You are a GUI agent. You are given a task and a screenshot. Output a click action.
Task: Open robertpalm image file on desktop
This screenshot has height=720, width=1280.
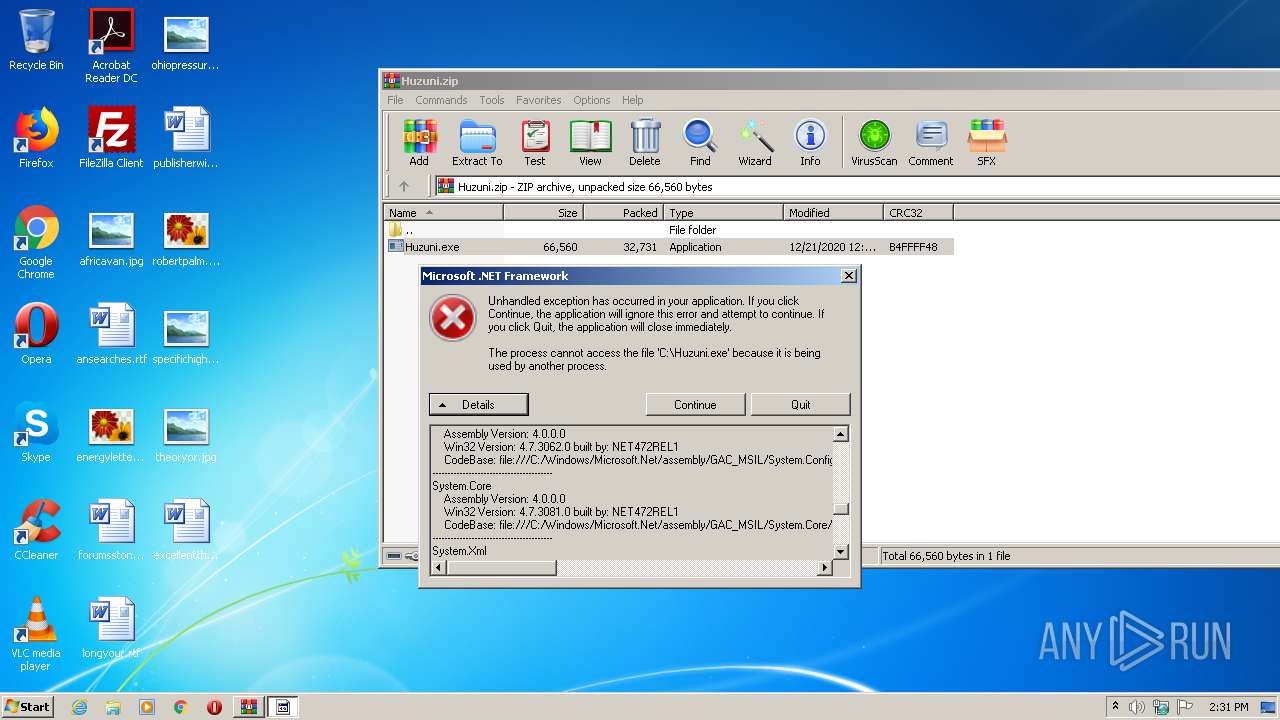click(186, 240)
